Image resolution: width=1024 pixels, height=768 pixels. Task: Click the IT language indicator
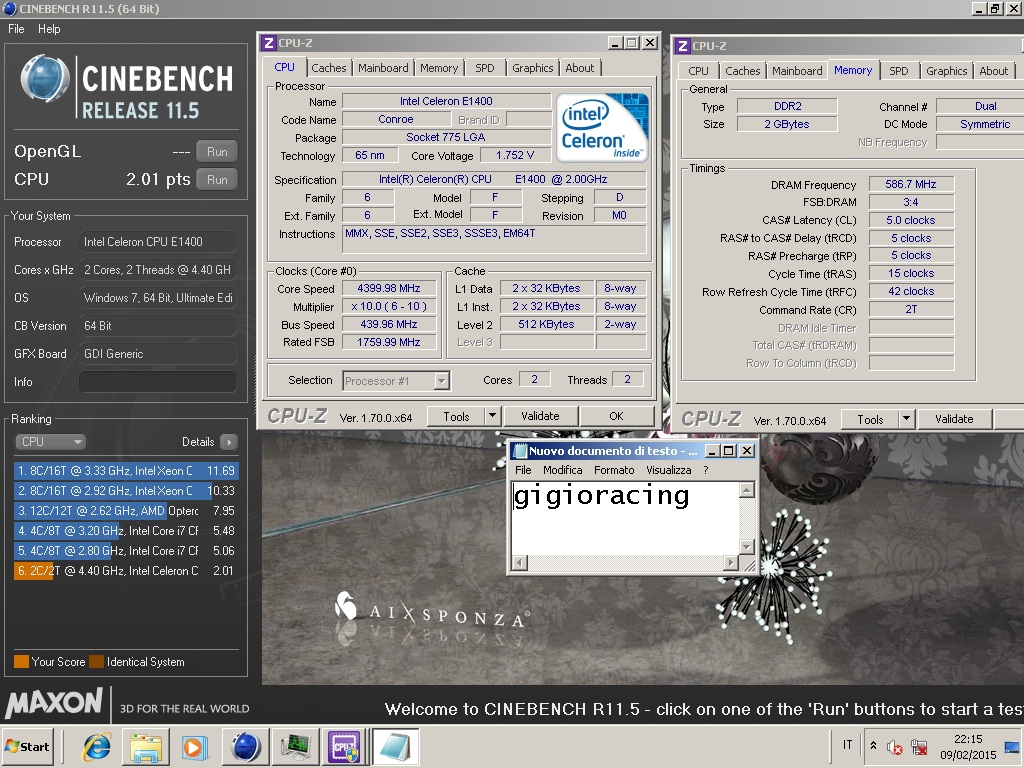847,745
